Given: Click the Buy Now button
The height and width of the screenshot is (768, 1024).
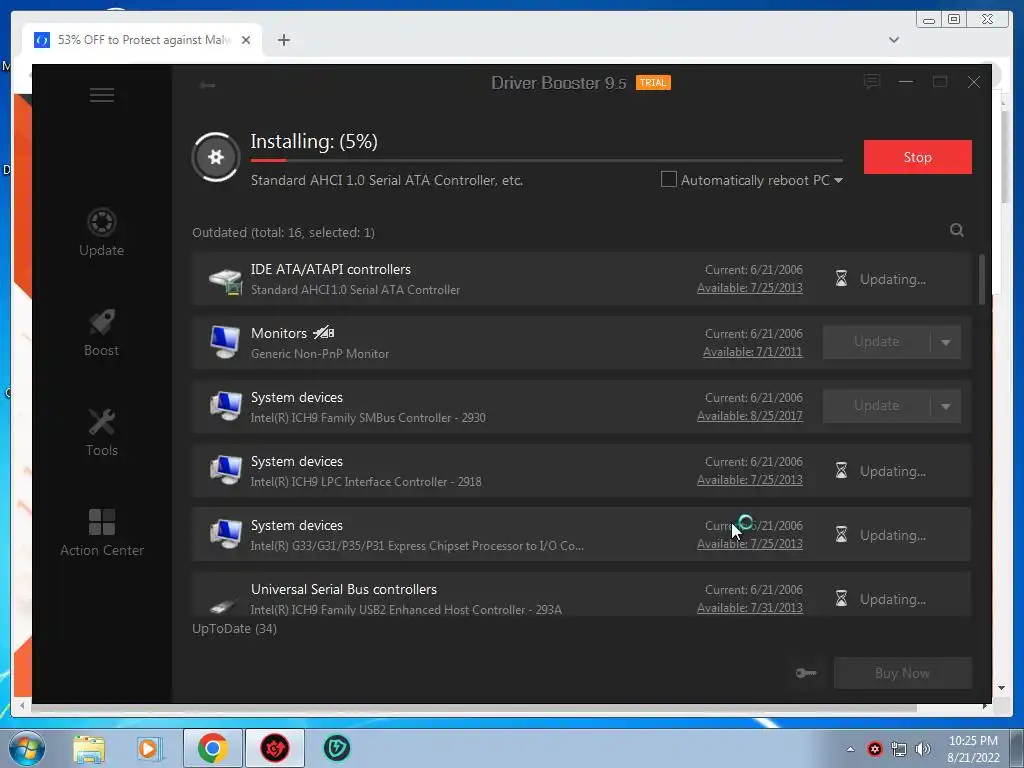Looking at the screenshot, I should coord(903,673).
